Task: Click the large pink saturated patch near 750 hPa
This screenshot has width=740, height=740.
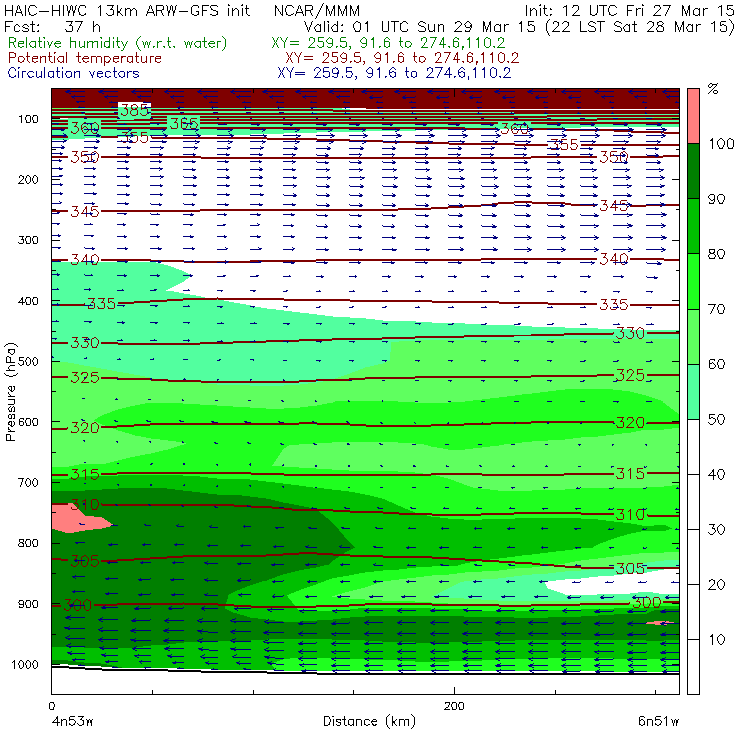Action: [78, 519]
